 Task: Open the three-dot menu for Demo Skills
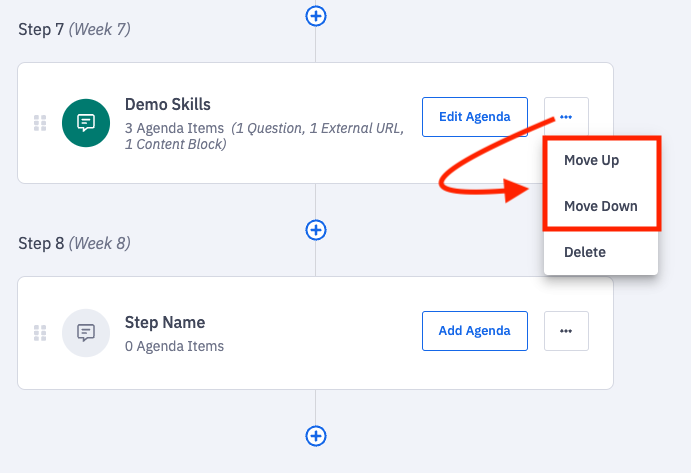pos(566,117)
